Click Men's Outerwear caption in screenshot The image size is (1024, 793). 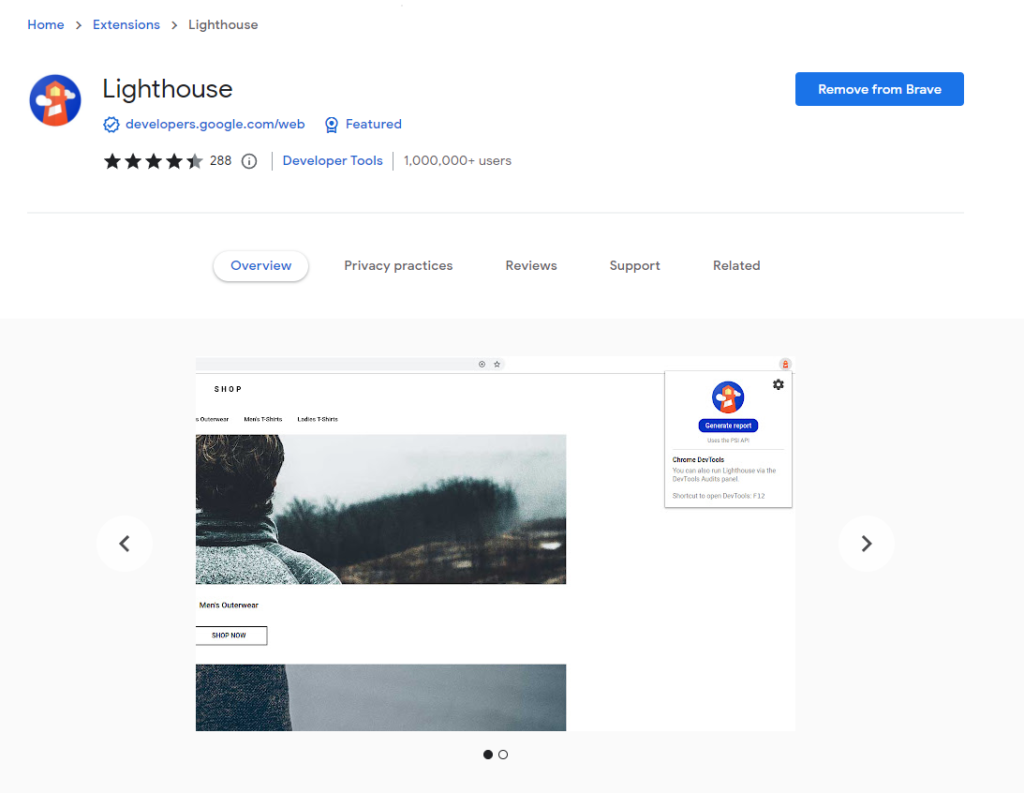(x=229, y=605)
